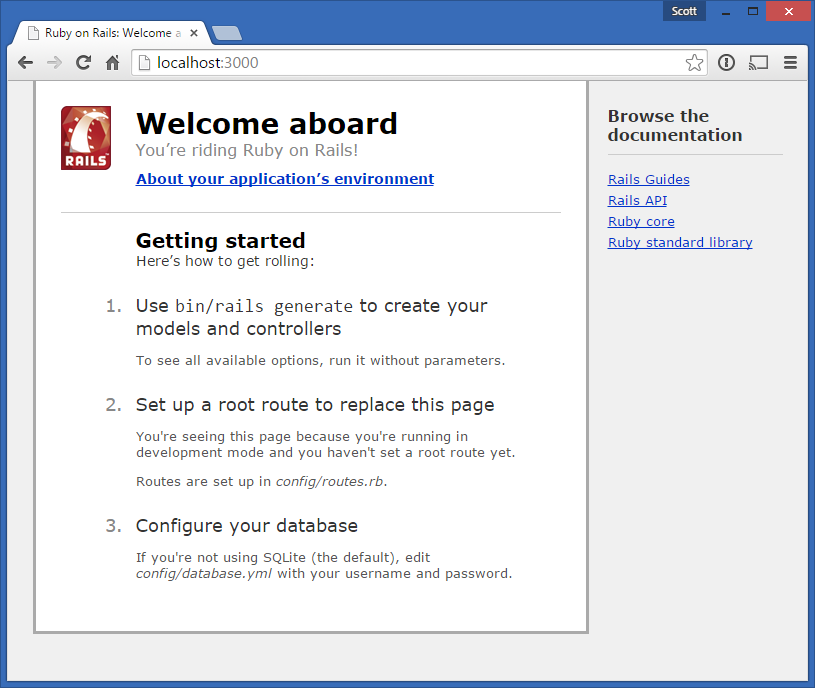Click the browser back arrow

[25, 63]
